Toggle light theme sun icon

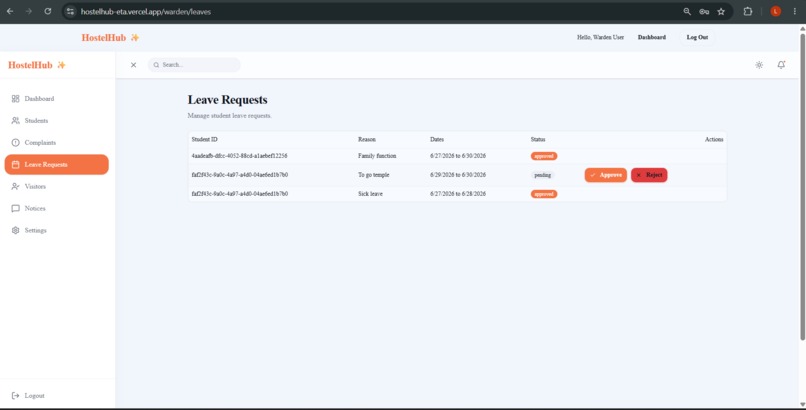[759, 65]
